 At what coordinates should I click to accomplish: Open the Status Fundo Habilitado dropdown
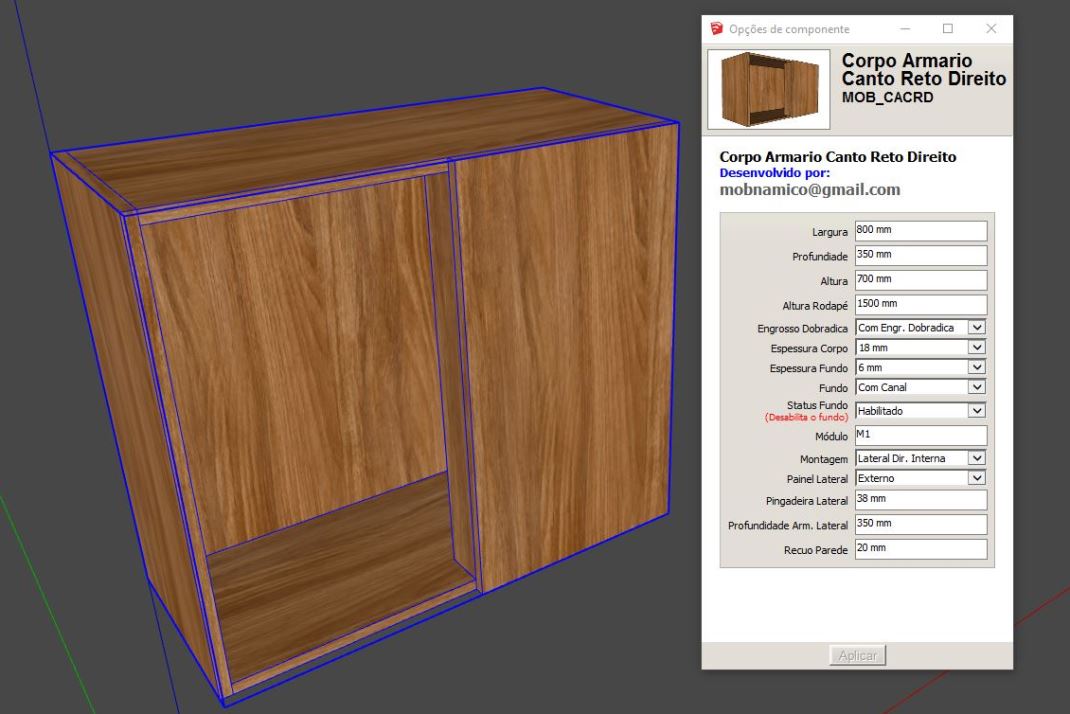(977, 410)
